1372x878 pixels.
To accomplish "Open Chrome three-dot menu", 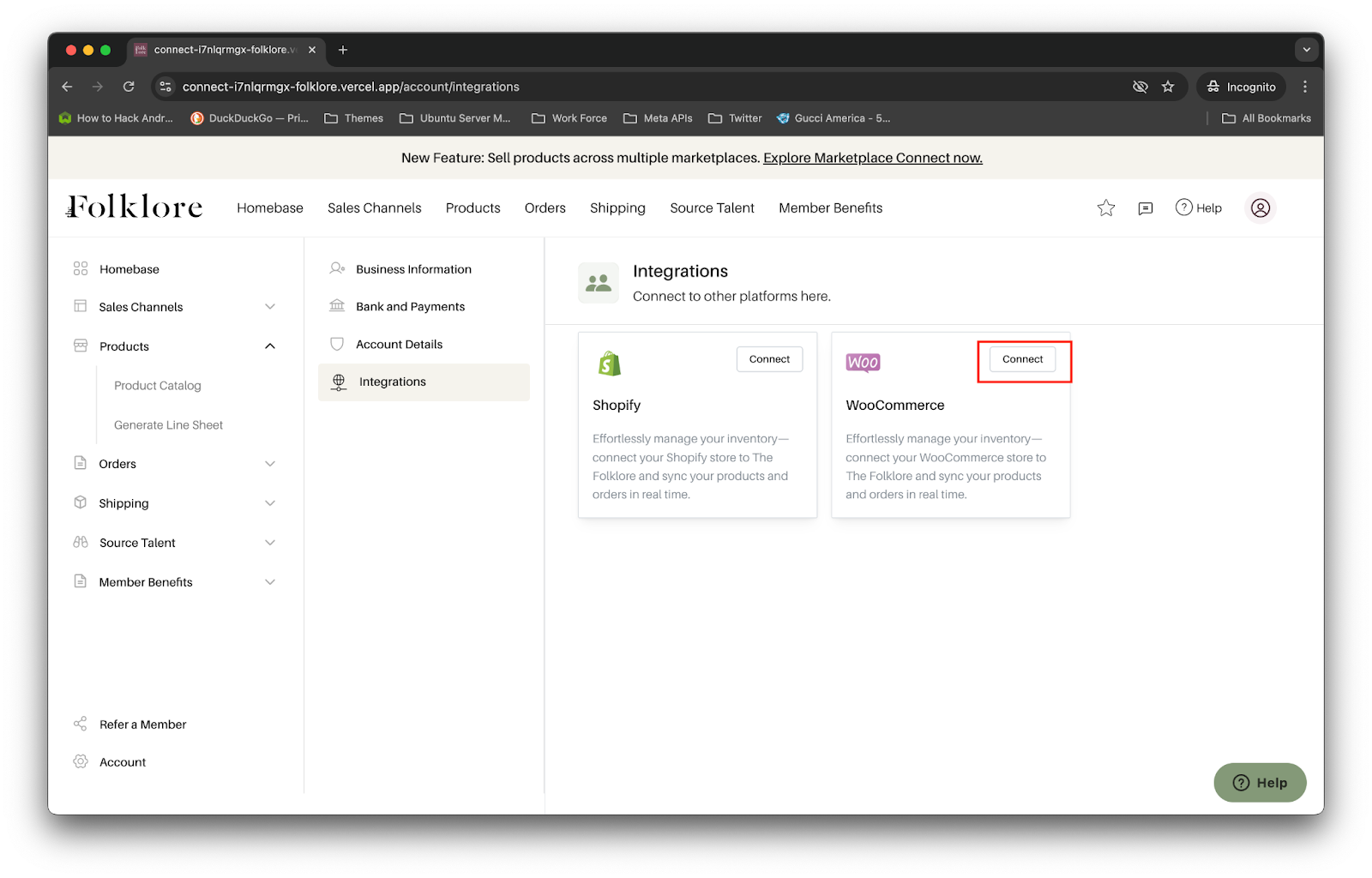I will coord(1305,87).
